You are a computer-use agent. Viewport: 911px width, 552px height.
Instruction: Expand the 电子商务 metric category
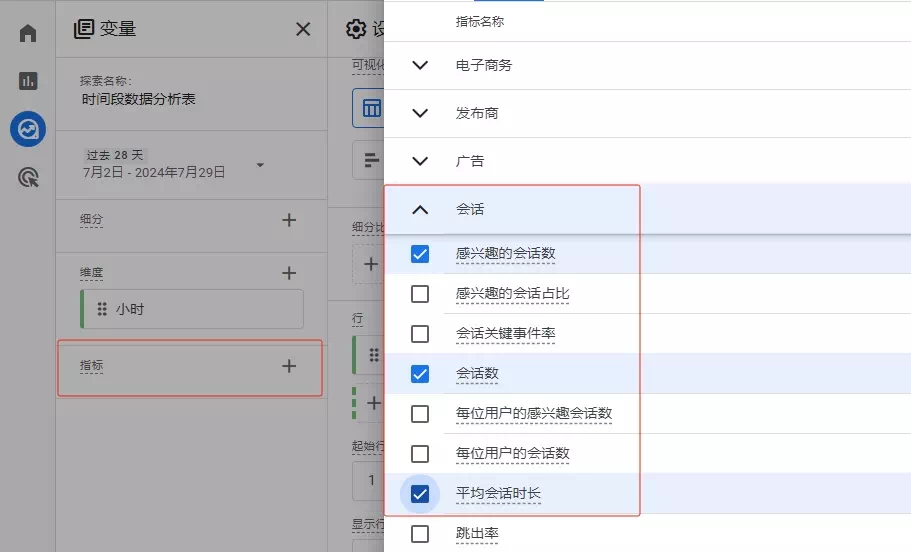[420, 66]
